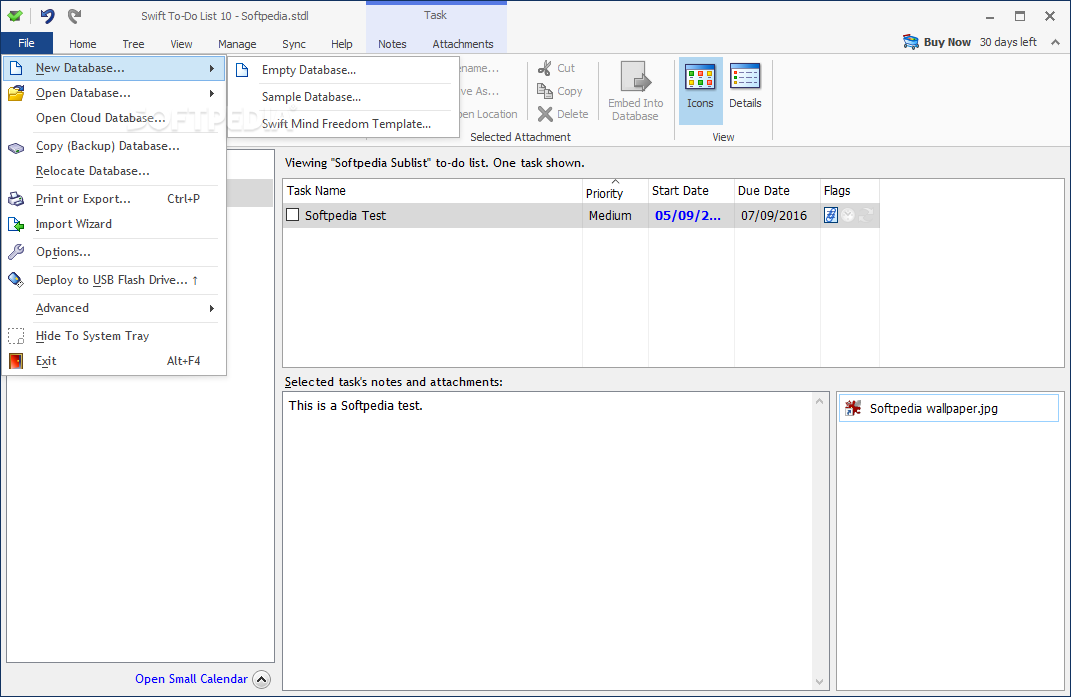Click the notes scrollbar down arrow

coord(819,681)
